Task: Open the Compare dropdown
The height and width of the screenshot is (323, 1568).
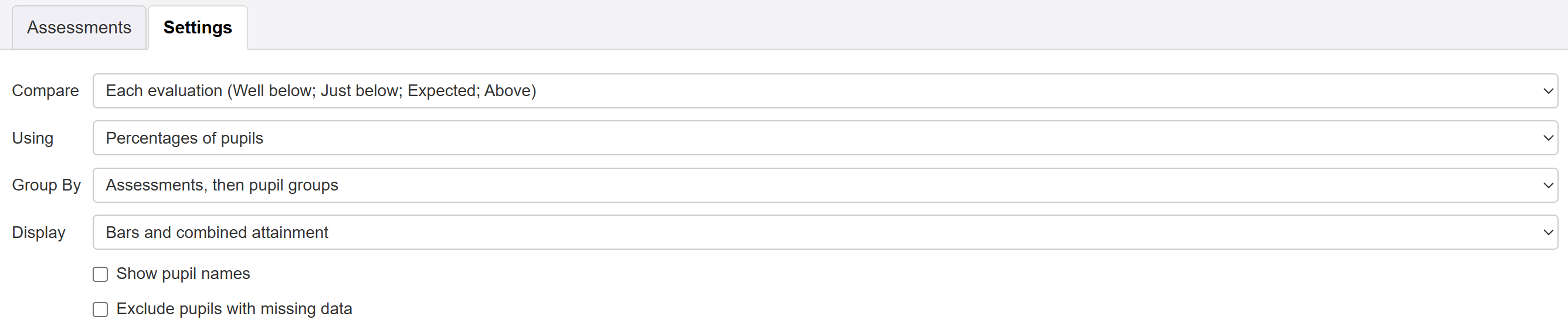Action: pyautogui.click(x=824, y=91)
